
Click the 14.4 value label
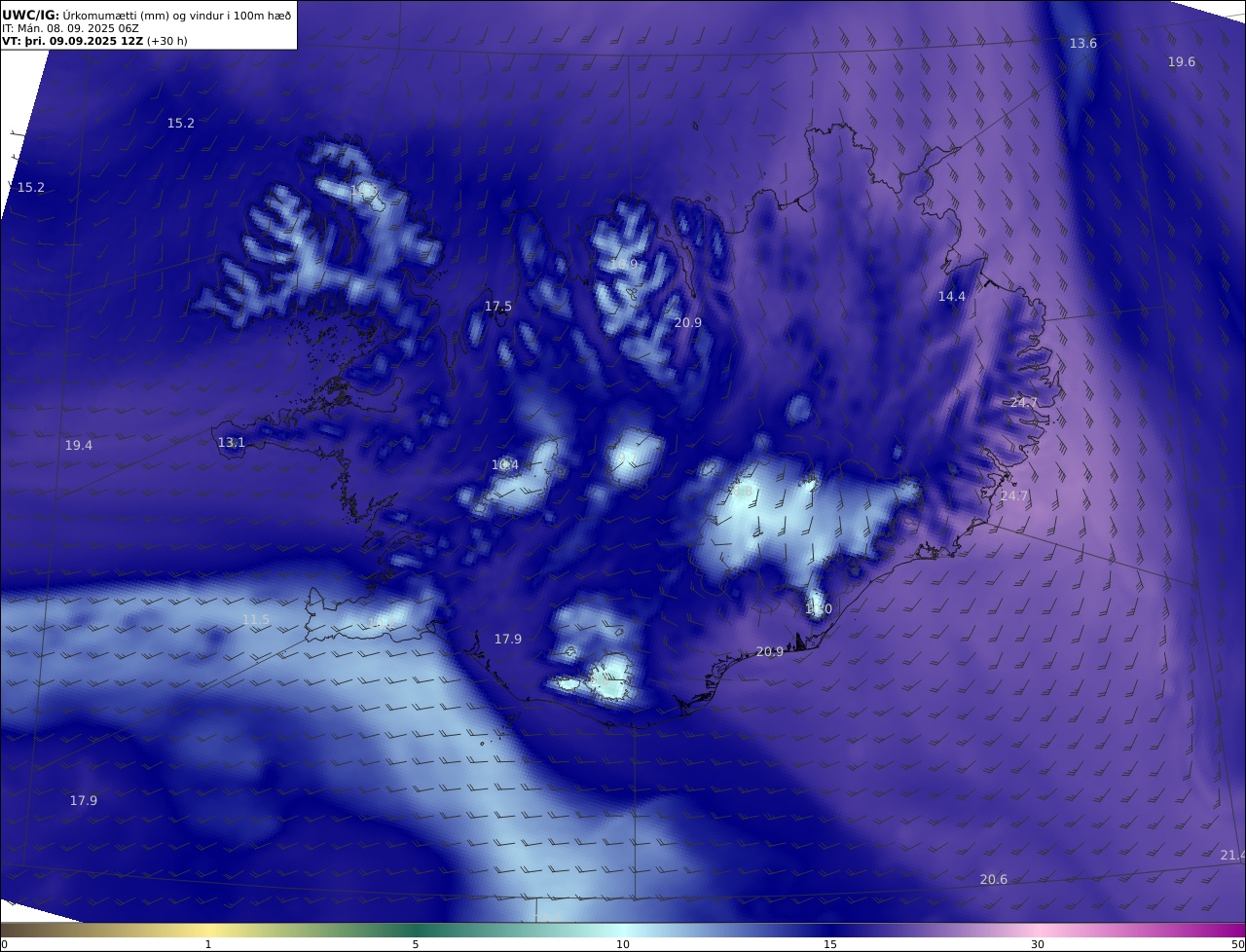(952, 297)
